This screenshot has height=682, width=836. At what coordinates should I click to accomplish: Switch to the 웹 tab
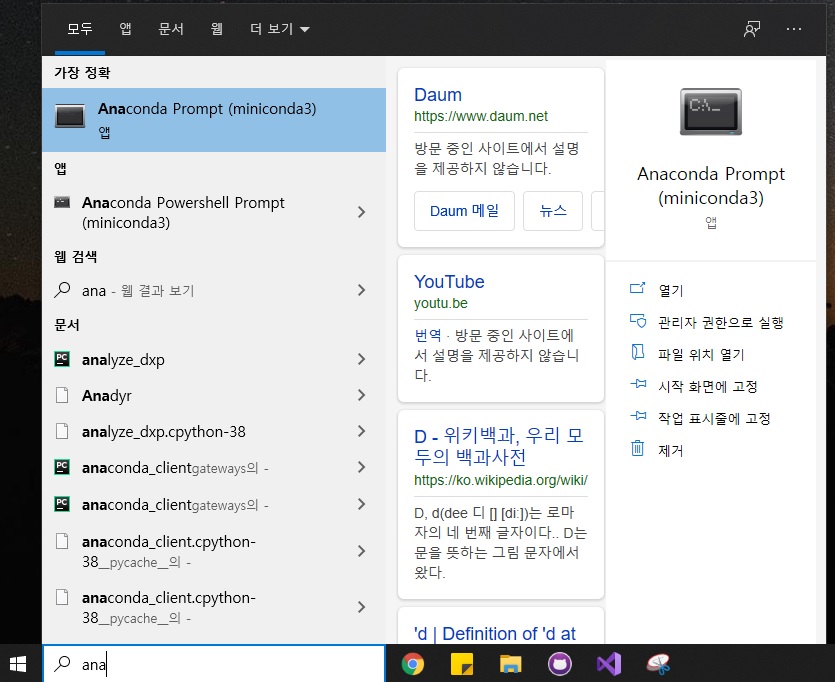pos(216,29)
